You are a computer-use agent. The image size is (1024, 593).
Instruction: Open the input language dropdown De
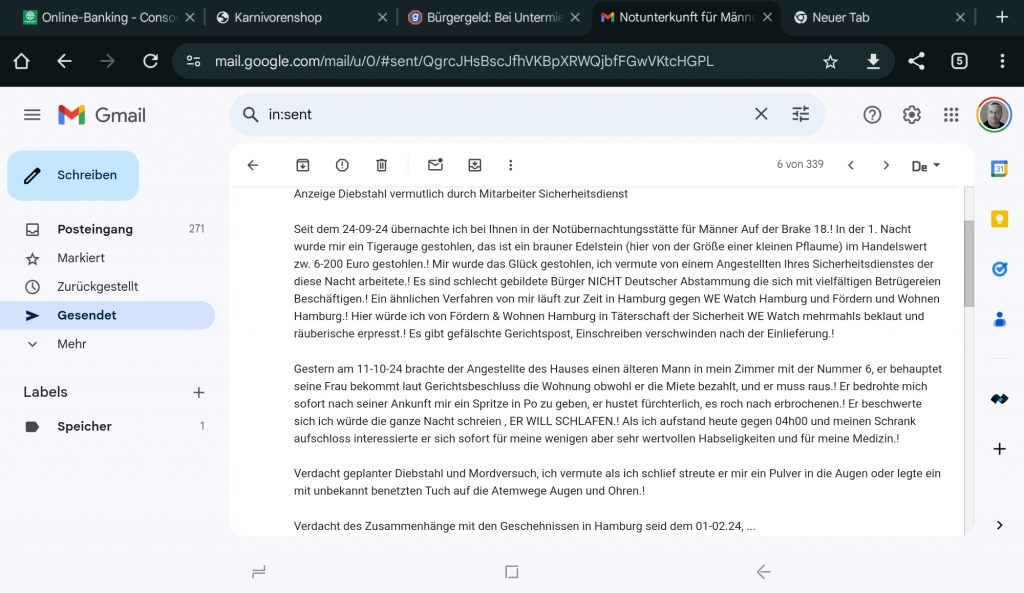pyautogui.click(x=925, y=166)
